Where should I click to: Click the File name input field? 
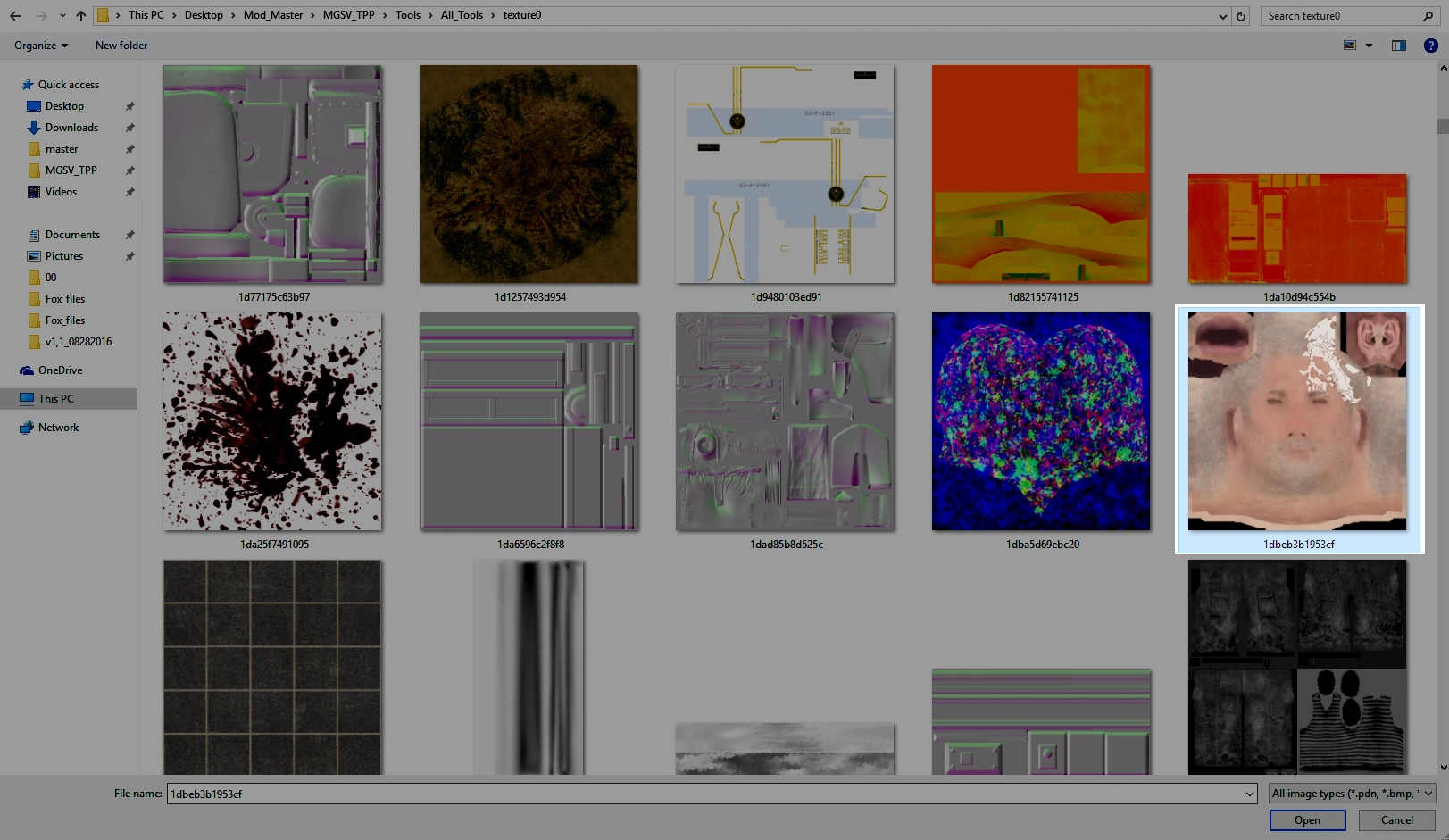(705, 794)
